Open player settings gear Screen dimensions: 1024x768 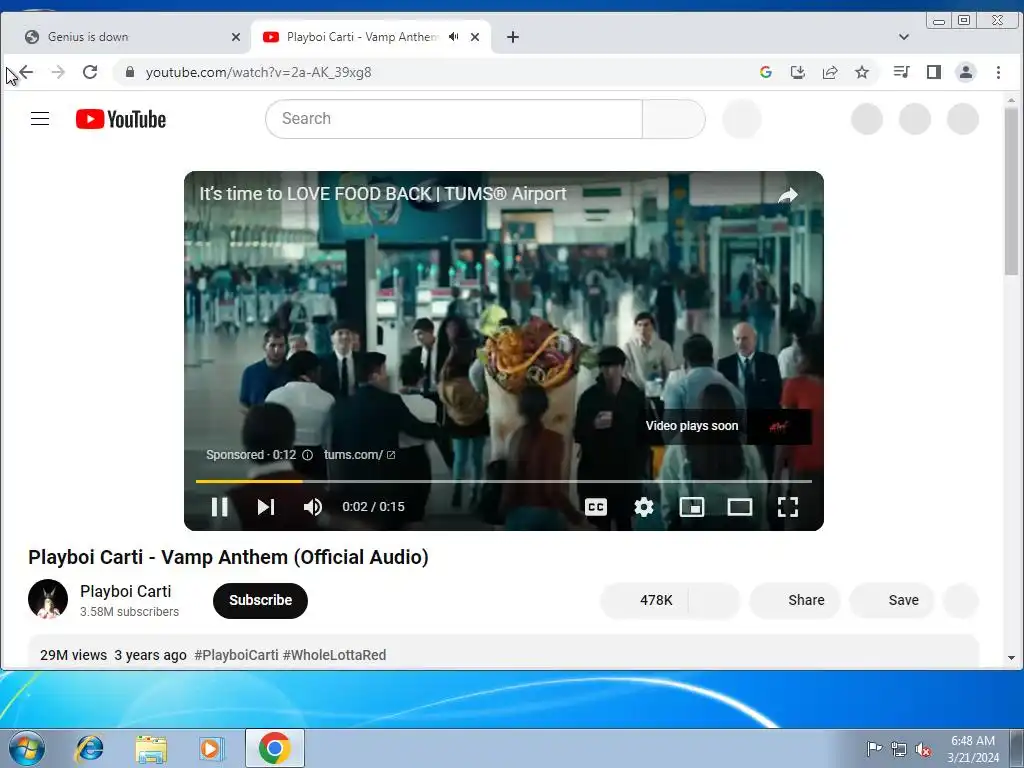pos(644,507)
